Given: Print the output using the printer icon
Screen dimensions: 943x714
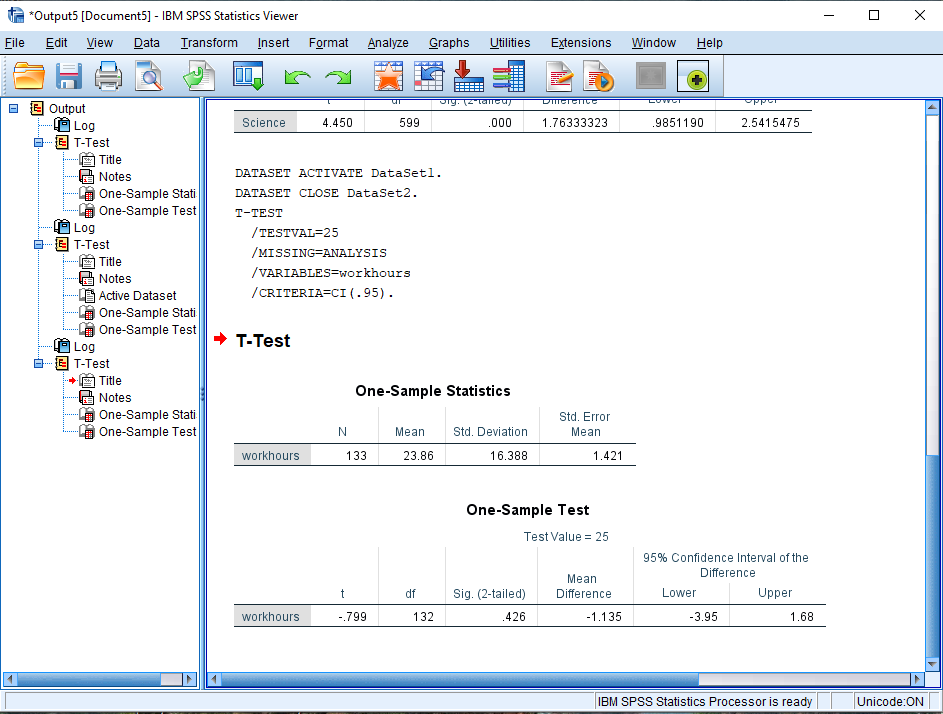Looking at the screenshot, I should 108,76.
